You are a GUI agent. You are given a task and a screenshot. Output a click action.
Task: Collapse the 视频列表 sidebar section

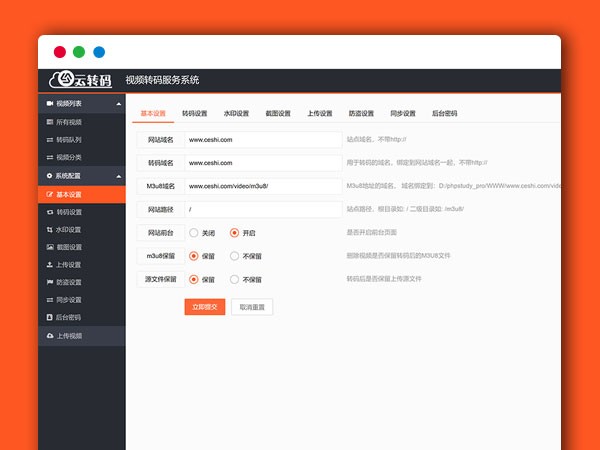pyautogui.click(x=118, y=104)
